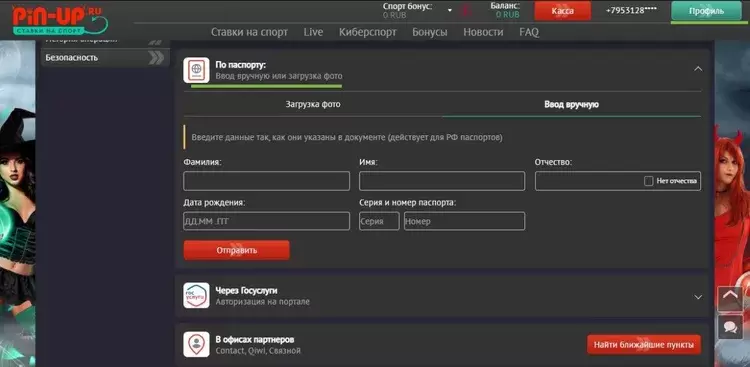Screen dimensions: 750x367
Task: Select the Ввод вручную tab
Action: tap(572, 104)
